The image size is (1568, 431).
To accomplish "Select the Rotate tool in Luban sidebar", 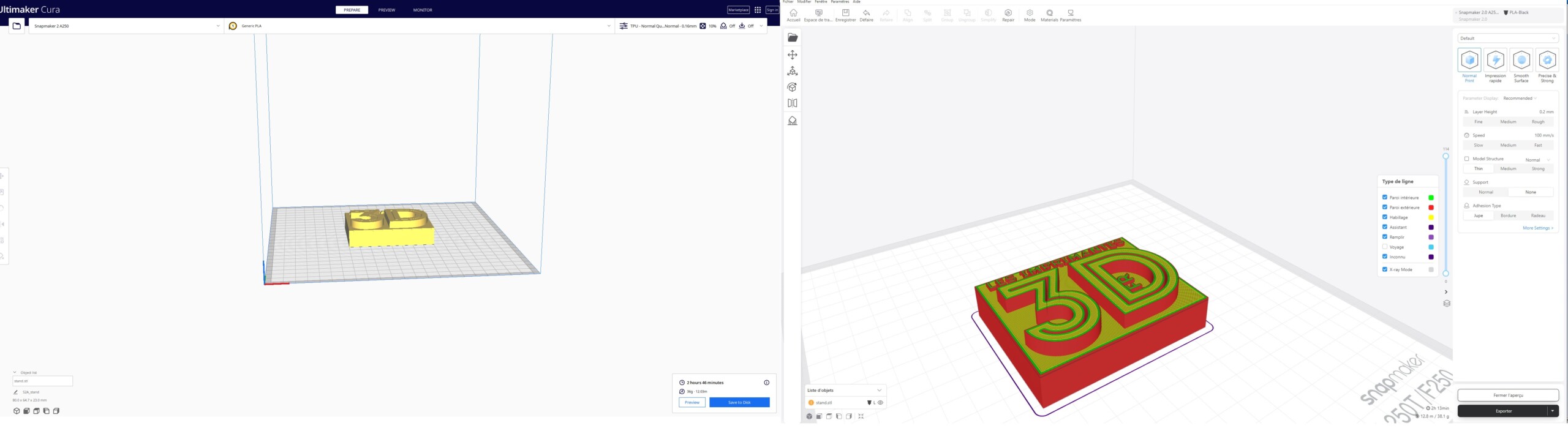I will tap(793, 87).
